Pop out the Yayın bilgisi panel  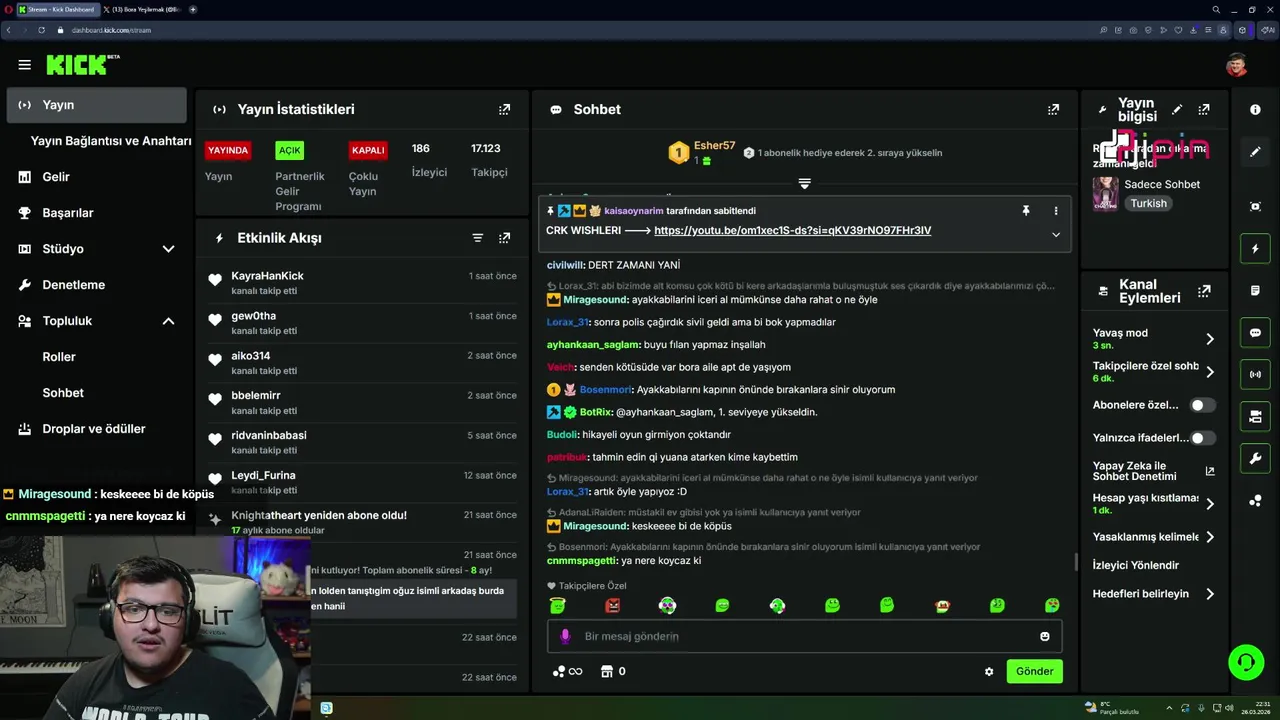pyautogui.click(x=1204, y=109)
